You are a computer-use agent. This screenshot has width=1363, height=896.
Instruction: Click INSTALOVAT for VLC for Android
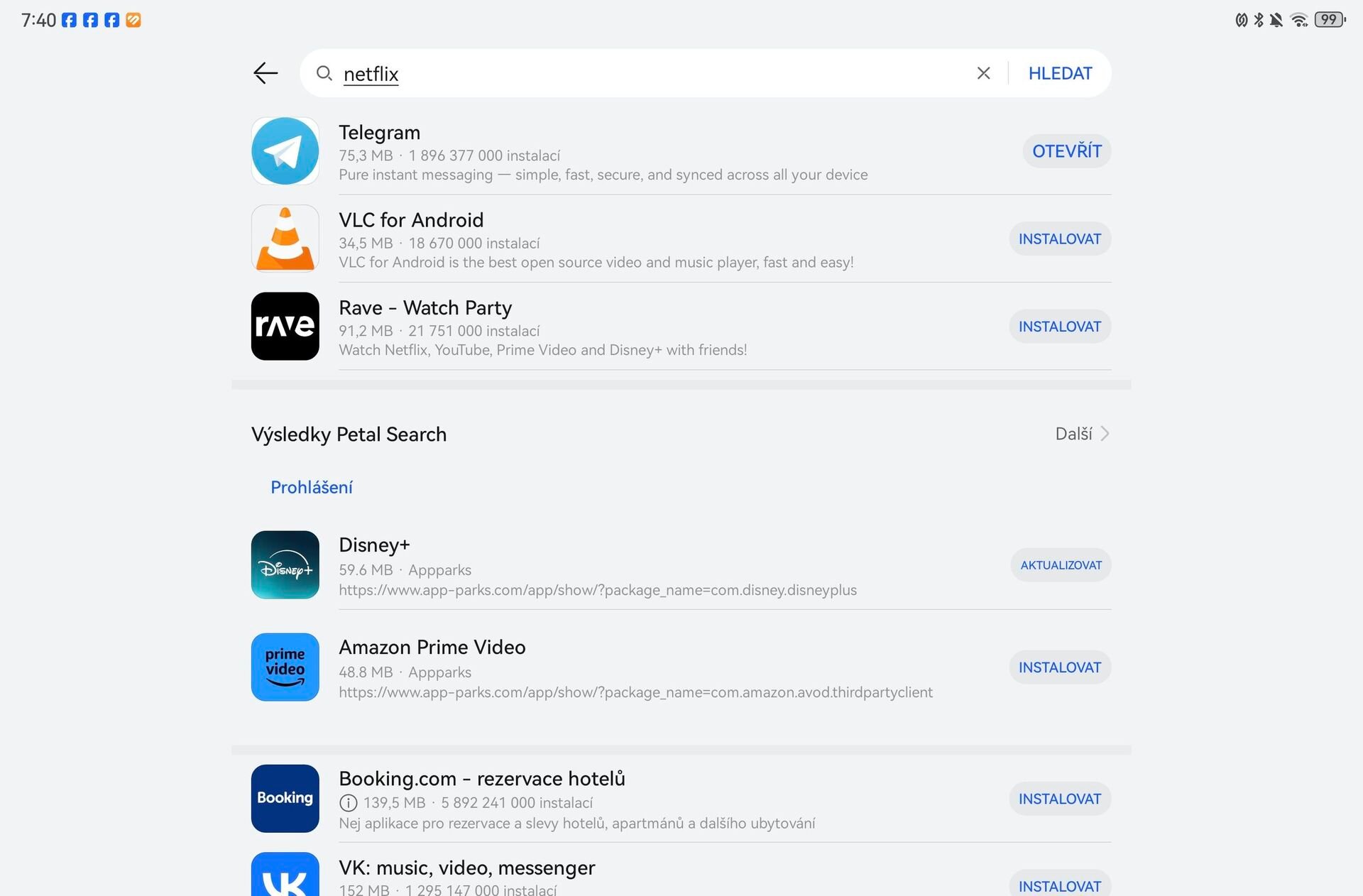1060,238
